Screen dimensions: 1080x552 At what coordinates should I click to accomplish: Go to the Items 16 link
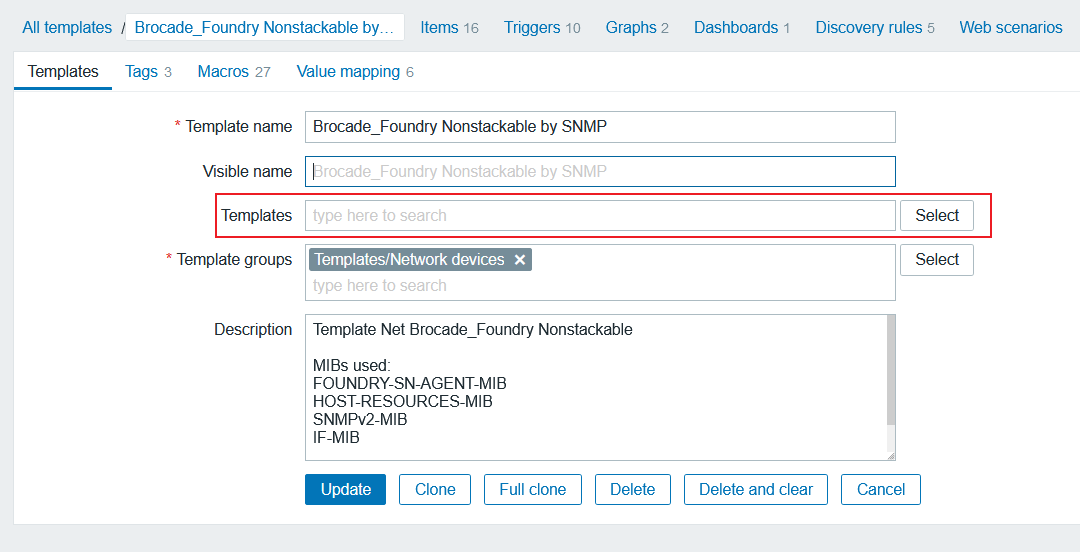pyautogui.click(x=449, y=28)
